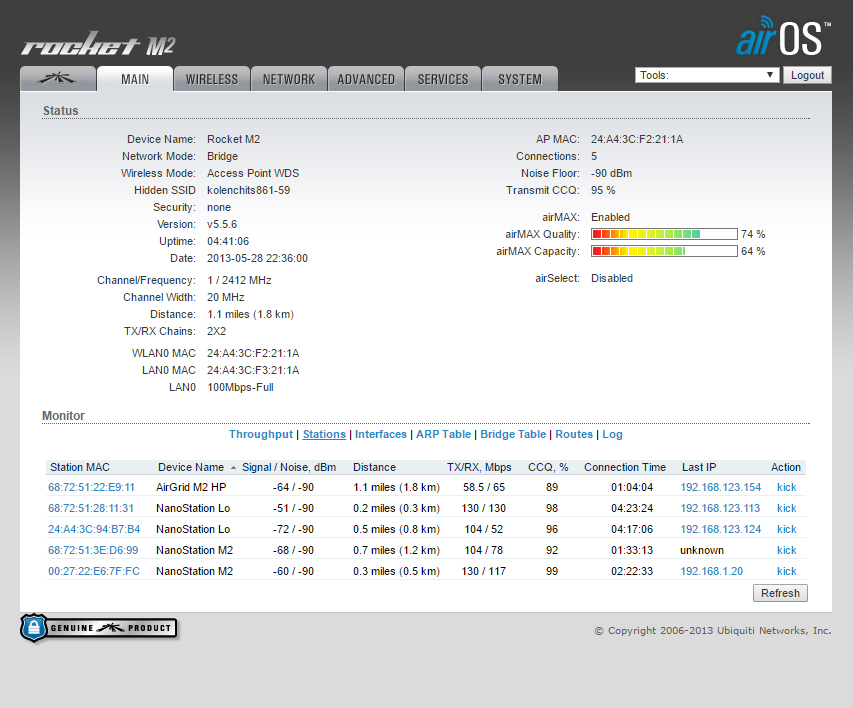The height and width of the screenshot is (708, 853).
Task: Open the SERVICES tab
Action: click(x=443, y=79)
